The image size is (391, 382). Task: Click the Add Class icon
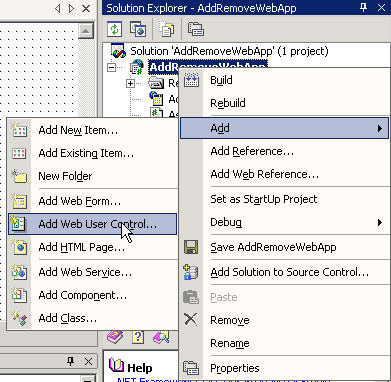(19, 318)
